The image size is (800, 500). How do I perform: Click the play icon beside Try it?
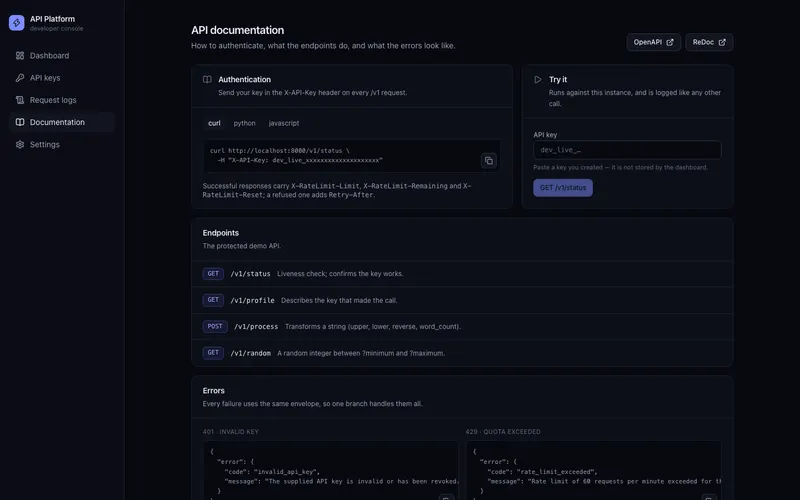point(538,80)
